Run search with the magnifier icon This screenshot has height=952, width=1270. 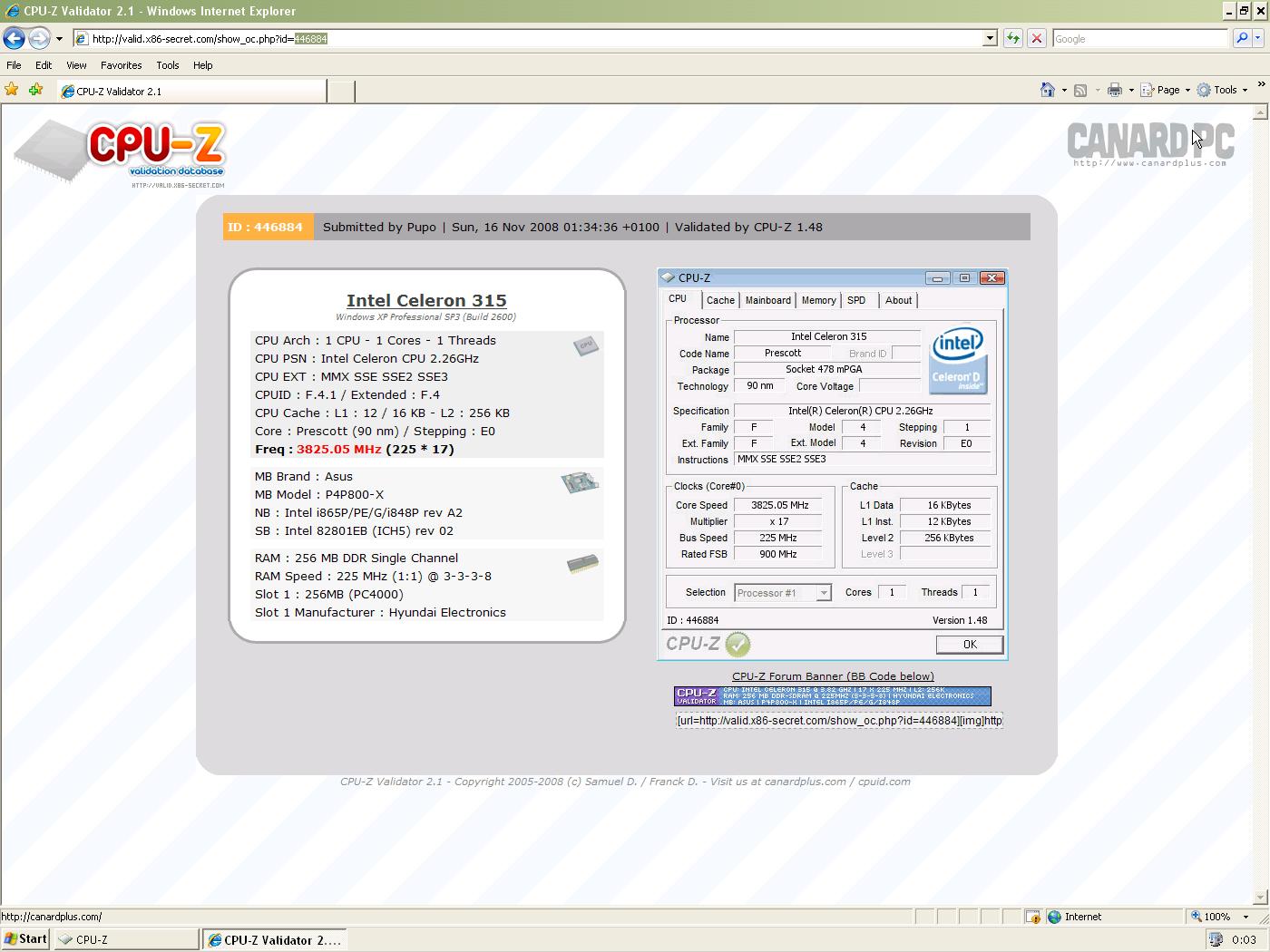point(1241,39)
